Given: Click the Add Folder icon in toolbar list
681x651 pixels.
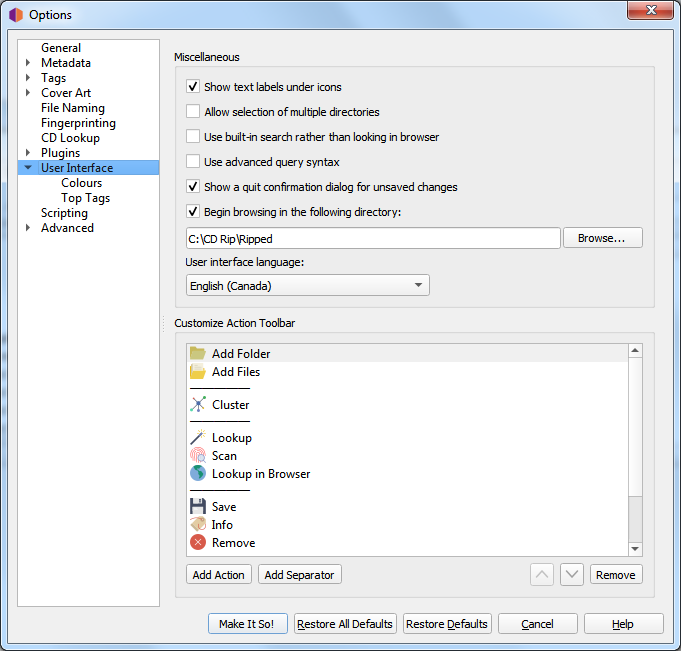Looking at the screenshot, I should (x=198, y=353).
